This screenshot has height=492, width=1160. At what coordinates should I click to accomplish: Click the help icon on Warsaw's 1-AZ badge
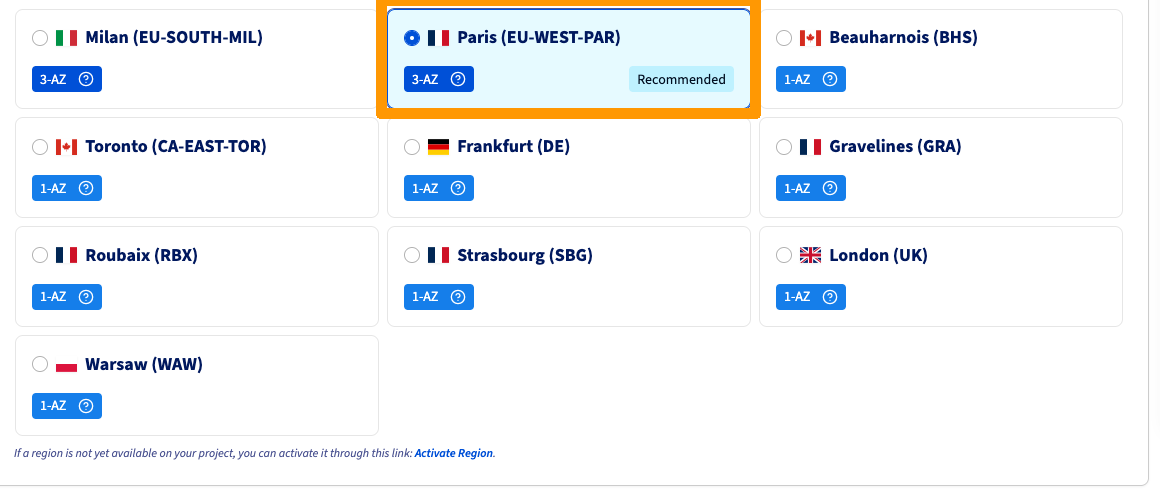click(x=86, y=406)
